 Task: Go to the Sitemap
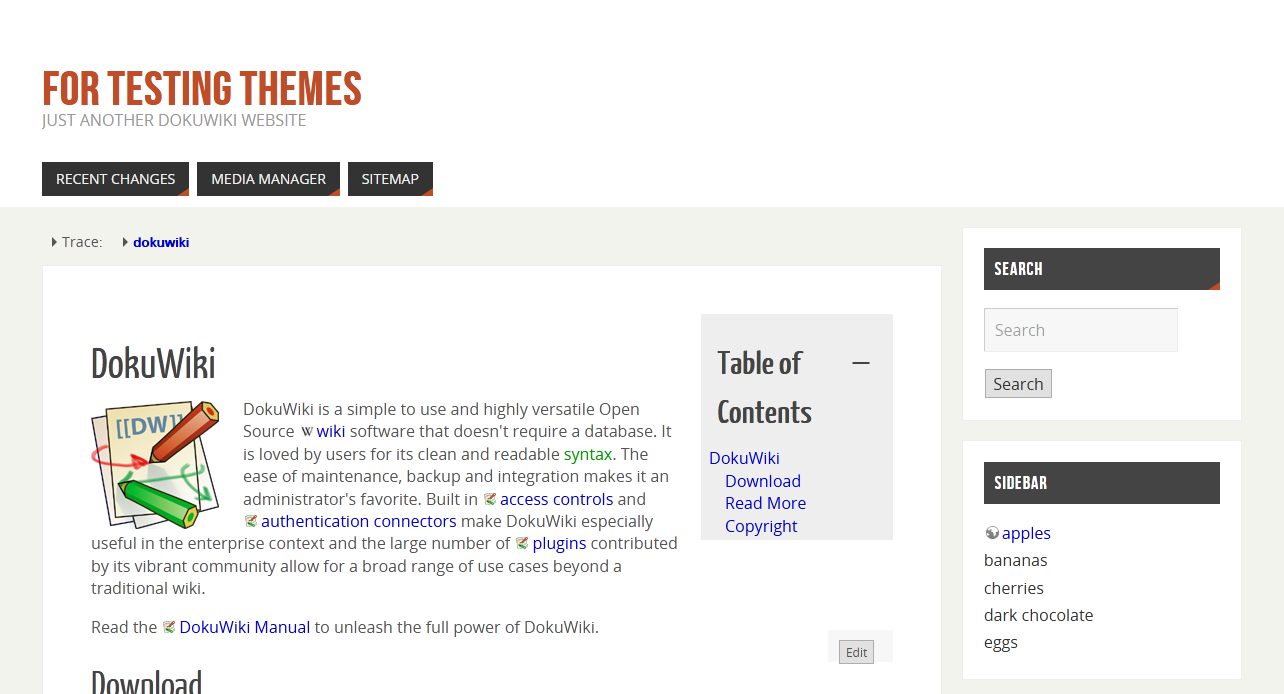390,178
